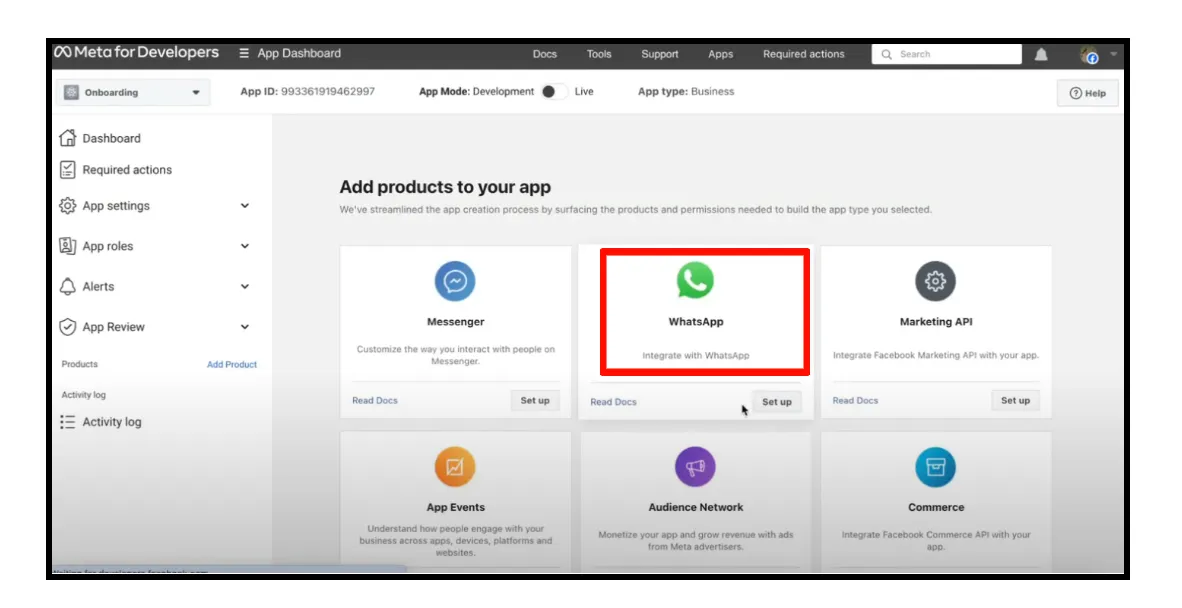This screenshot has height=608, width=1182.
Task: Click the App ID 993361919462997 text
Action: point(308,91)
